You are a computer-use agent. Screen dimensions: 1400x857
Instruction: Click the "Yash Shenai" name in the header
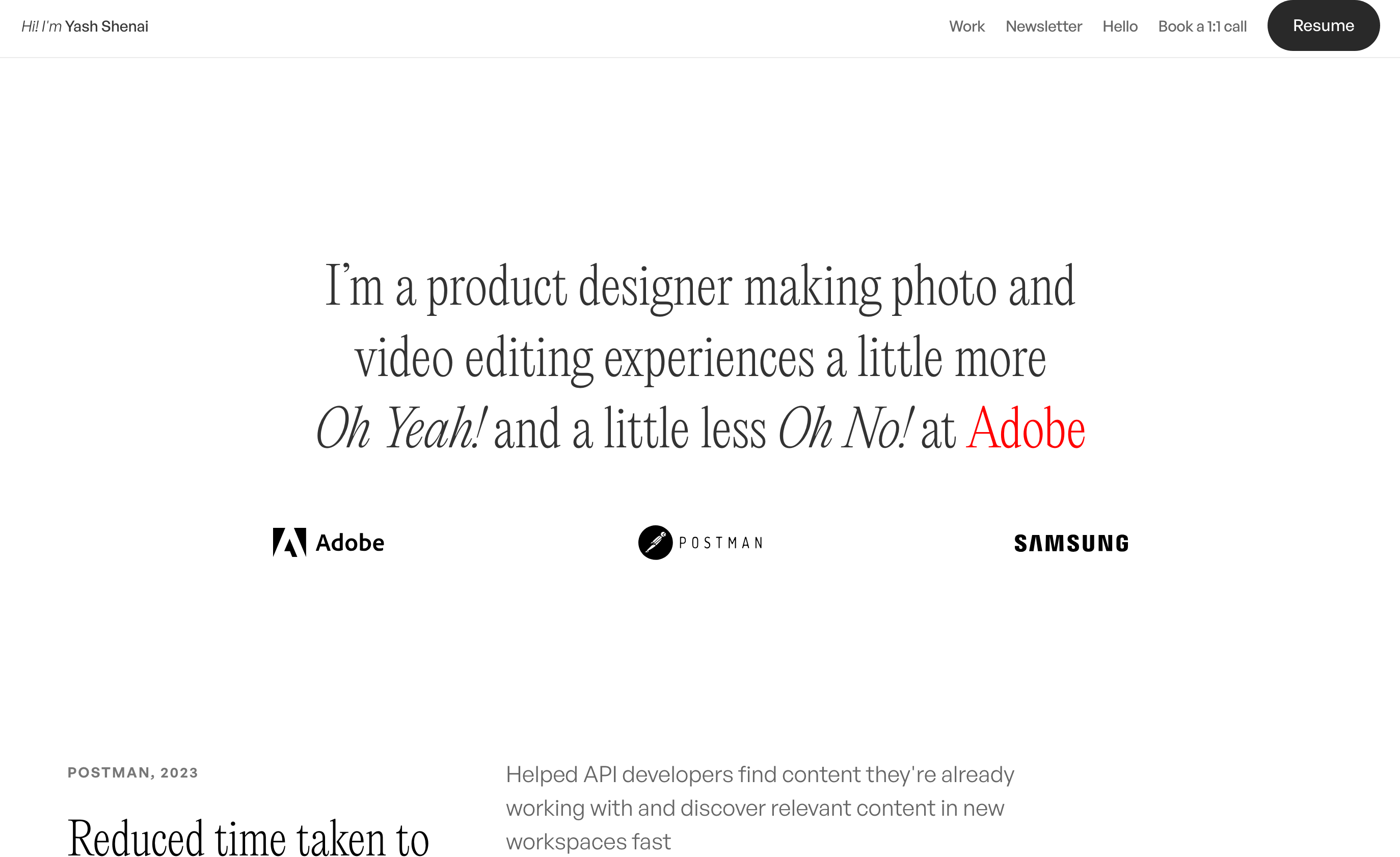(x=107, y=26)
